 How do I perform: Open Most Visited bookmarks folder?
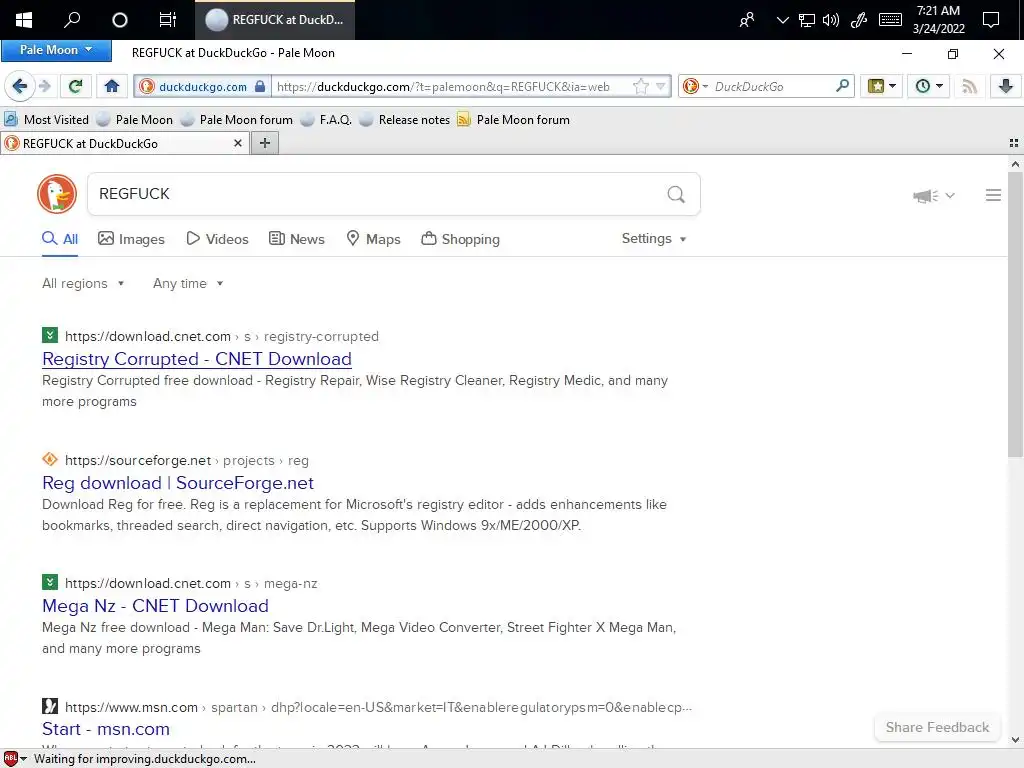click(x=46, y=120)
